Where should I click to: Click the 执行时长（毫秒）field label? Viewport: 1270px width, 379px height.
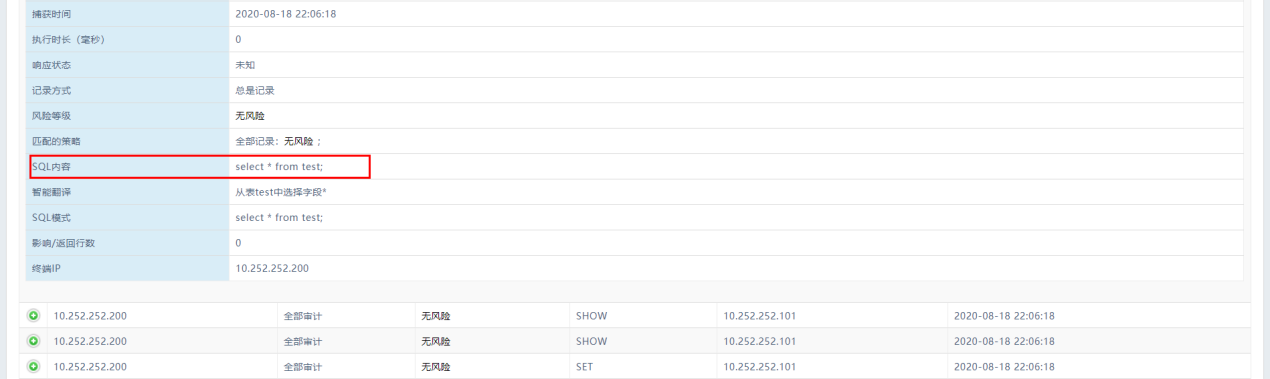coord(69,39)
